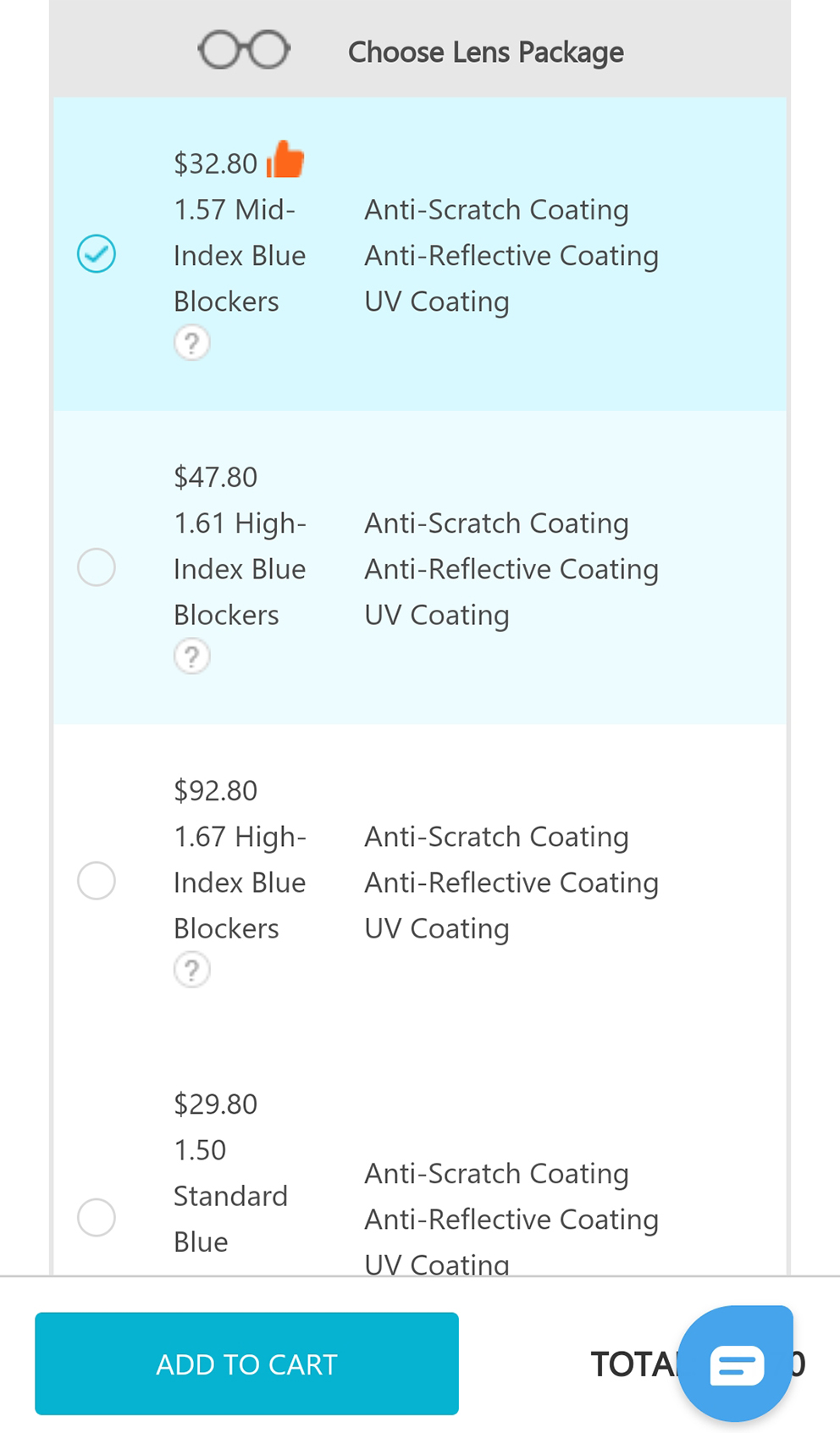Click the glasses icon in the header
This screenshot has width=840, height=1433.
click(244, 51)
